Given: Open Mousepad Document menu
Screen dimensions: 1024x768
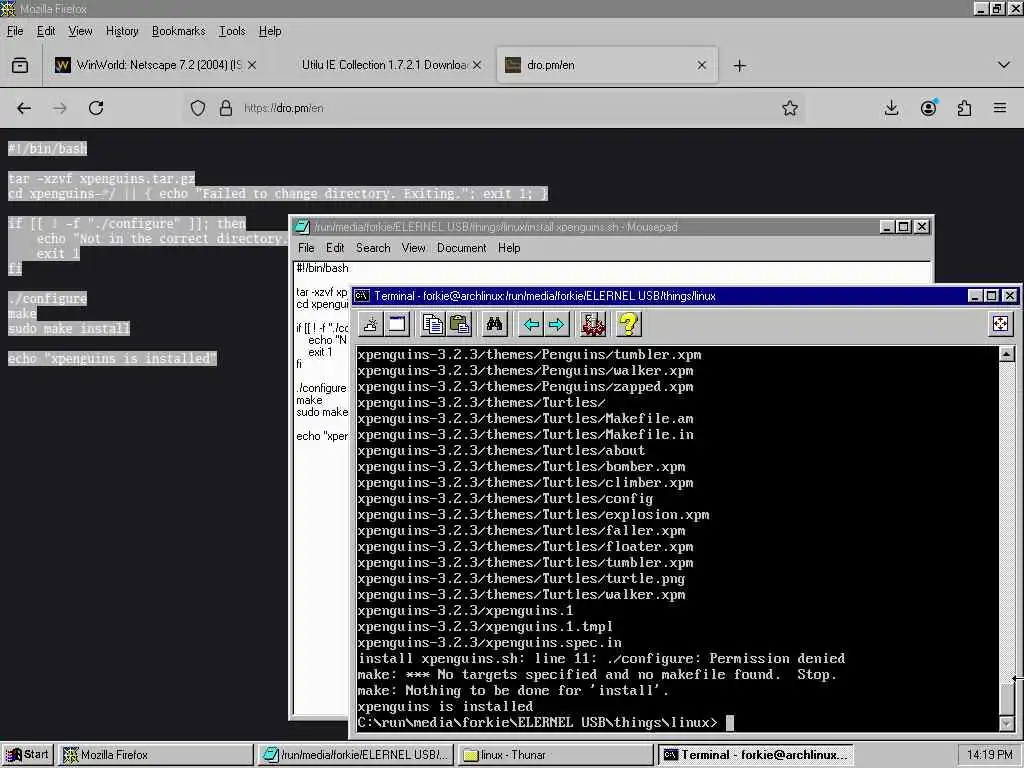Looking at the screenshot, I should point(462,248).
